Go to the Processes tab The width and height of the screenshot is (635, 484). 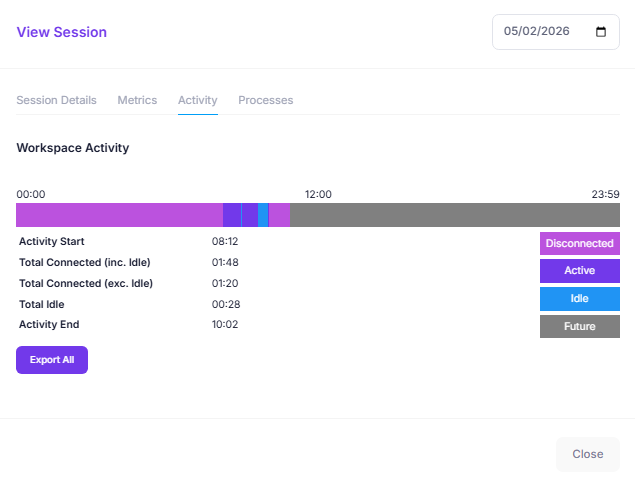tap(265, 100)
